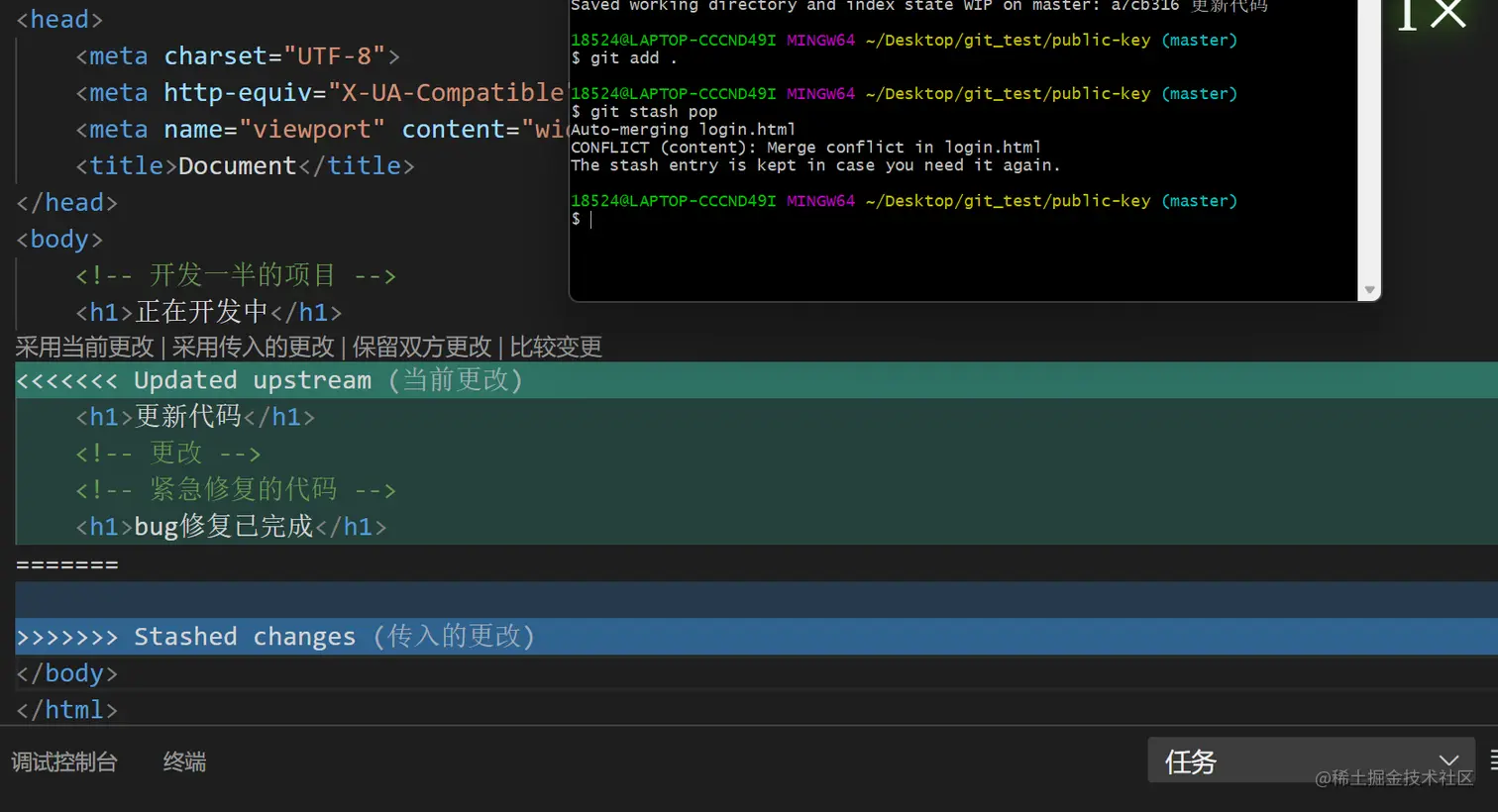
Task: Click the closing "</head>" tag line
Action: [66, 202]
